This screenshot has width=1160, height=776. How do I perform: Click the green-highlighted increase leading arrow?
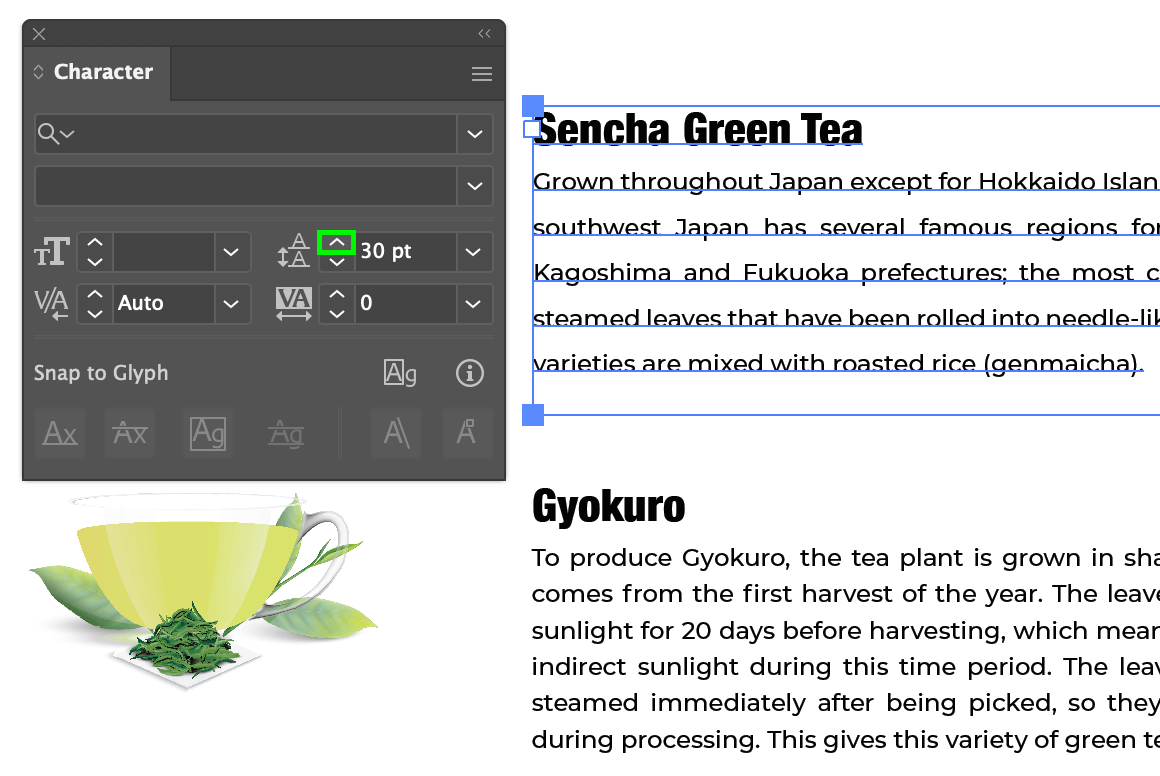(x=337, y=240)
